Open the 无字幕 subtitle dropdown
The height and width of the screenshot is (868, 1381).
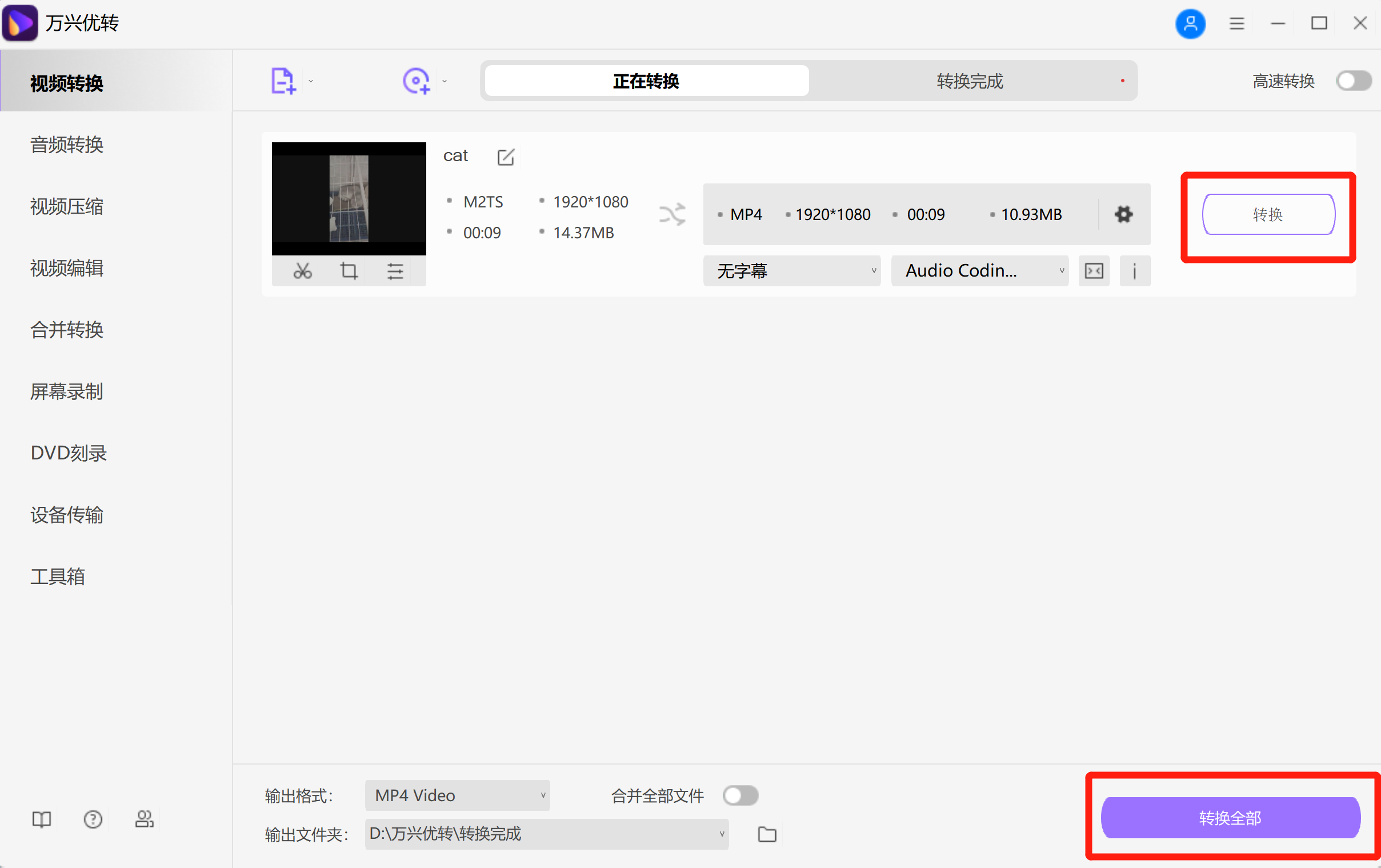pyautogui.click(x=792, y=270)
